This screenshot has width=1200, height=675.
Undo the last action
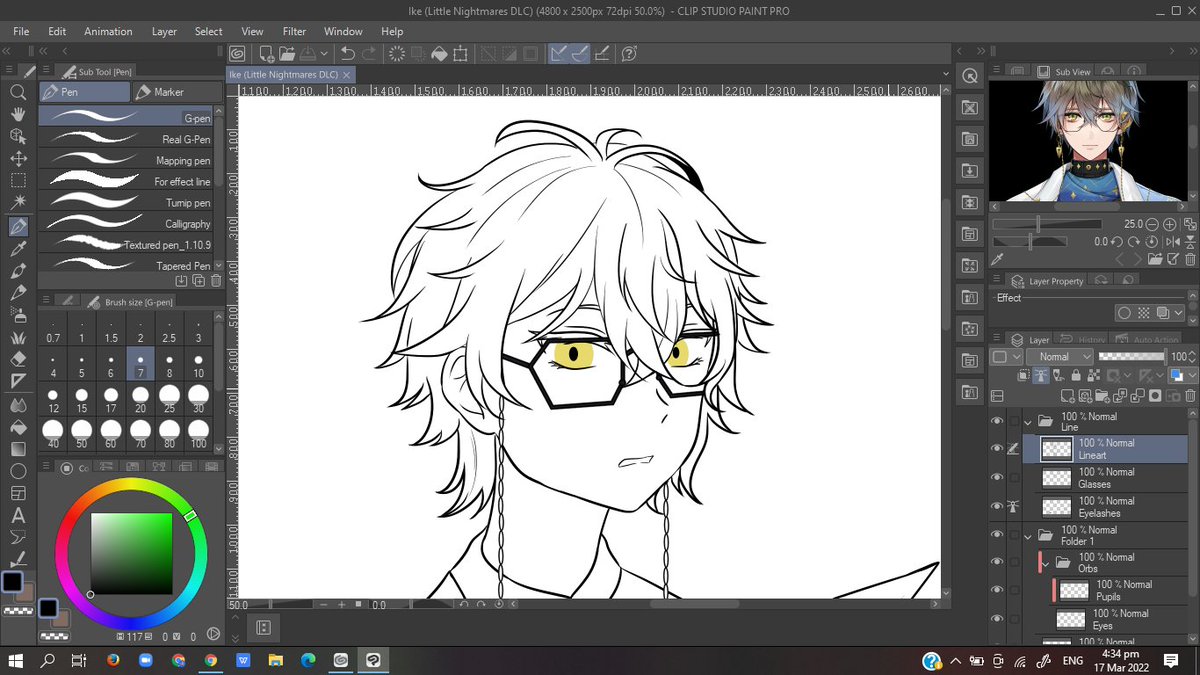pos(347,54)
